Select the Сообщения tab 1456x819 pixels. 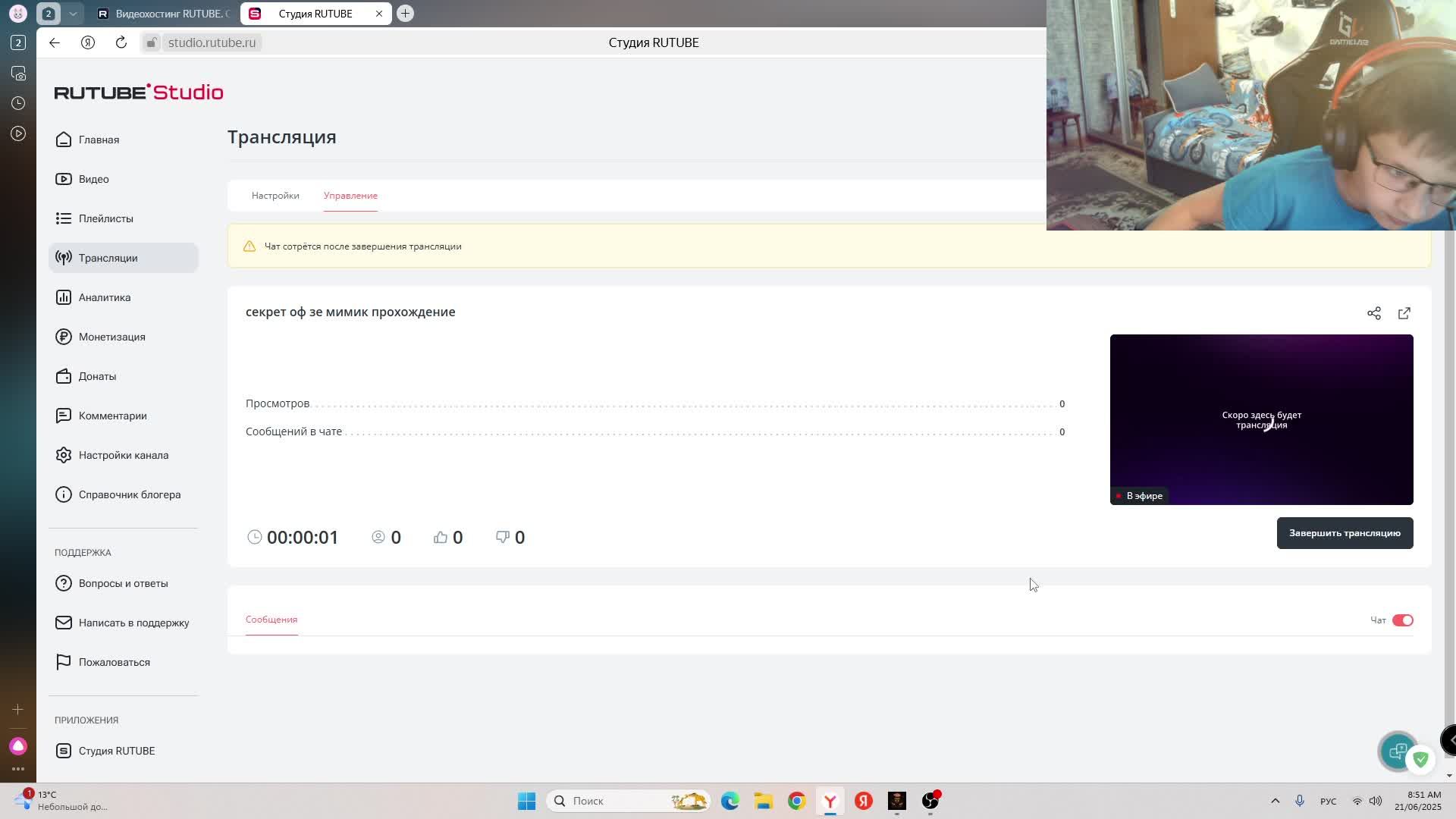pos(271,620)
